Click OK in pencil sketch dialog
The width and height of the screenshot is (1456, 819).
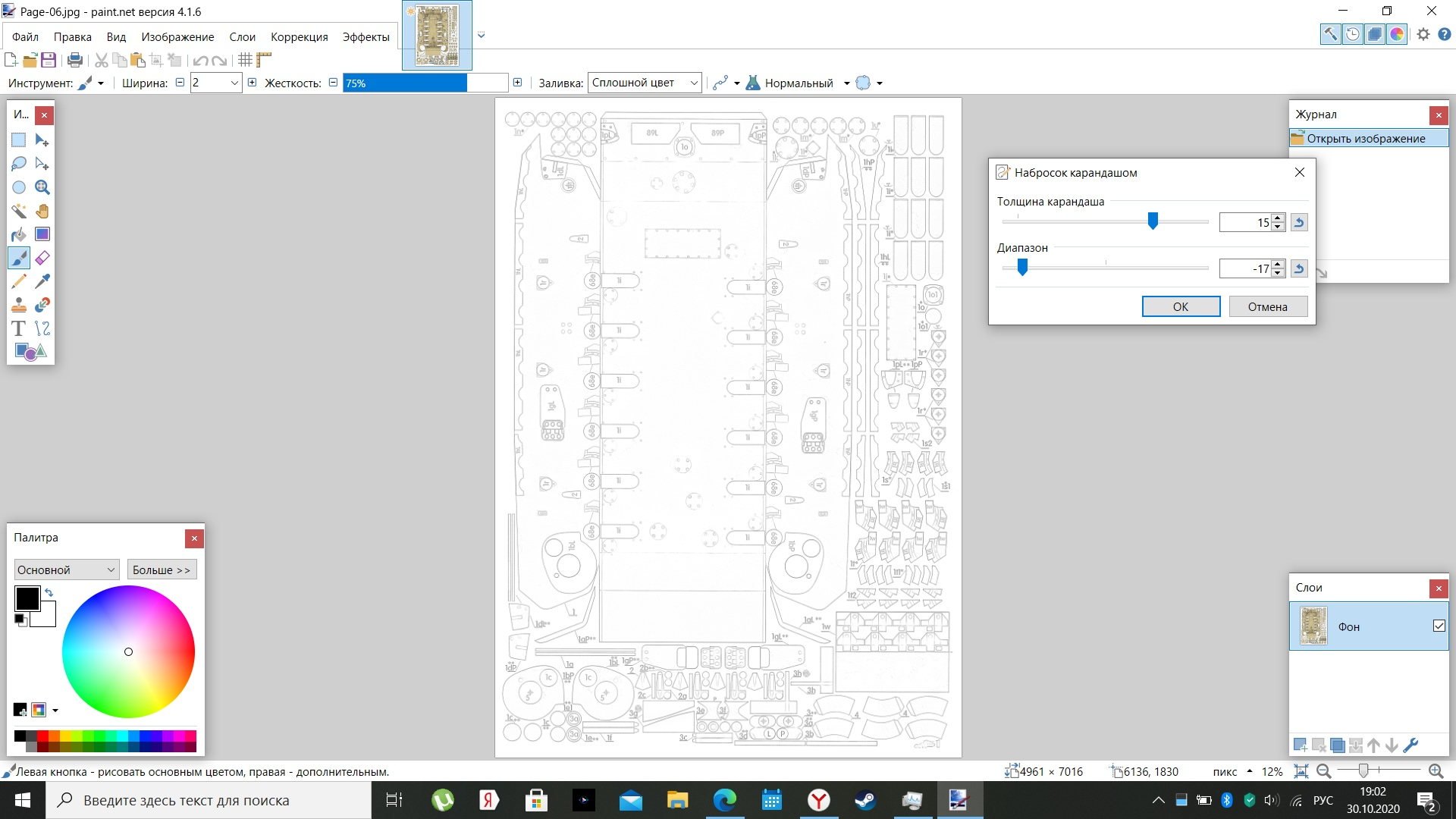pos(1180,306)
